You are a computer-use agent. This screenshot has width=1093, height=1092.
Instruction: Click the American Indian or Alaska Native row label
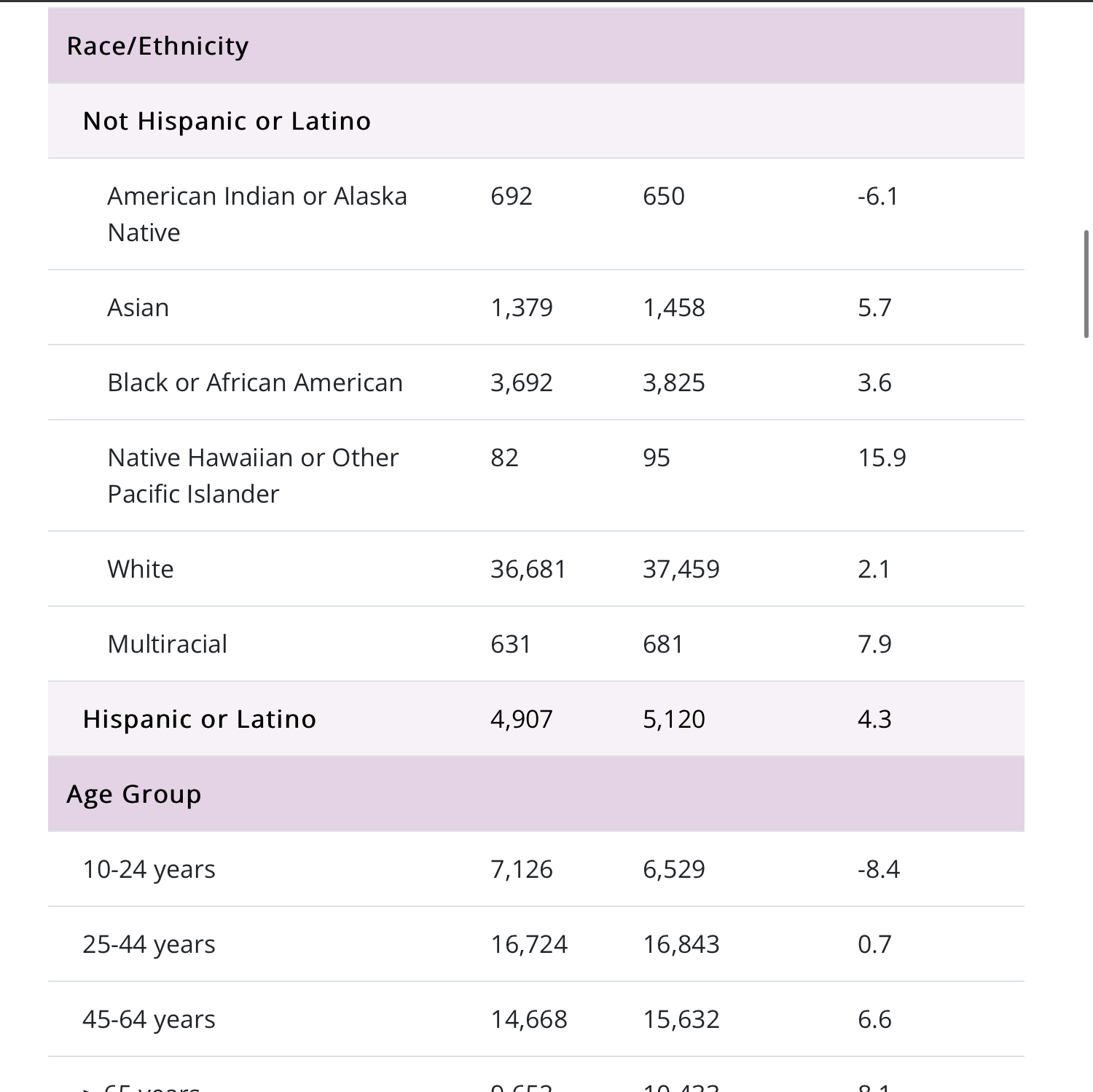(256, 214)
